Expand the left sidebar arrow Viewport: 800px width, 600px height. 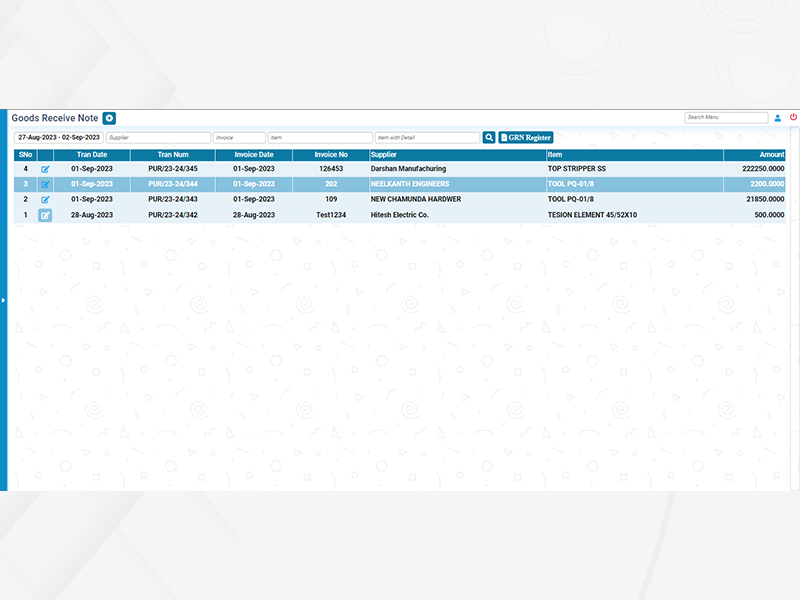(4, 300)
